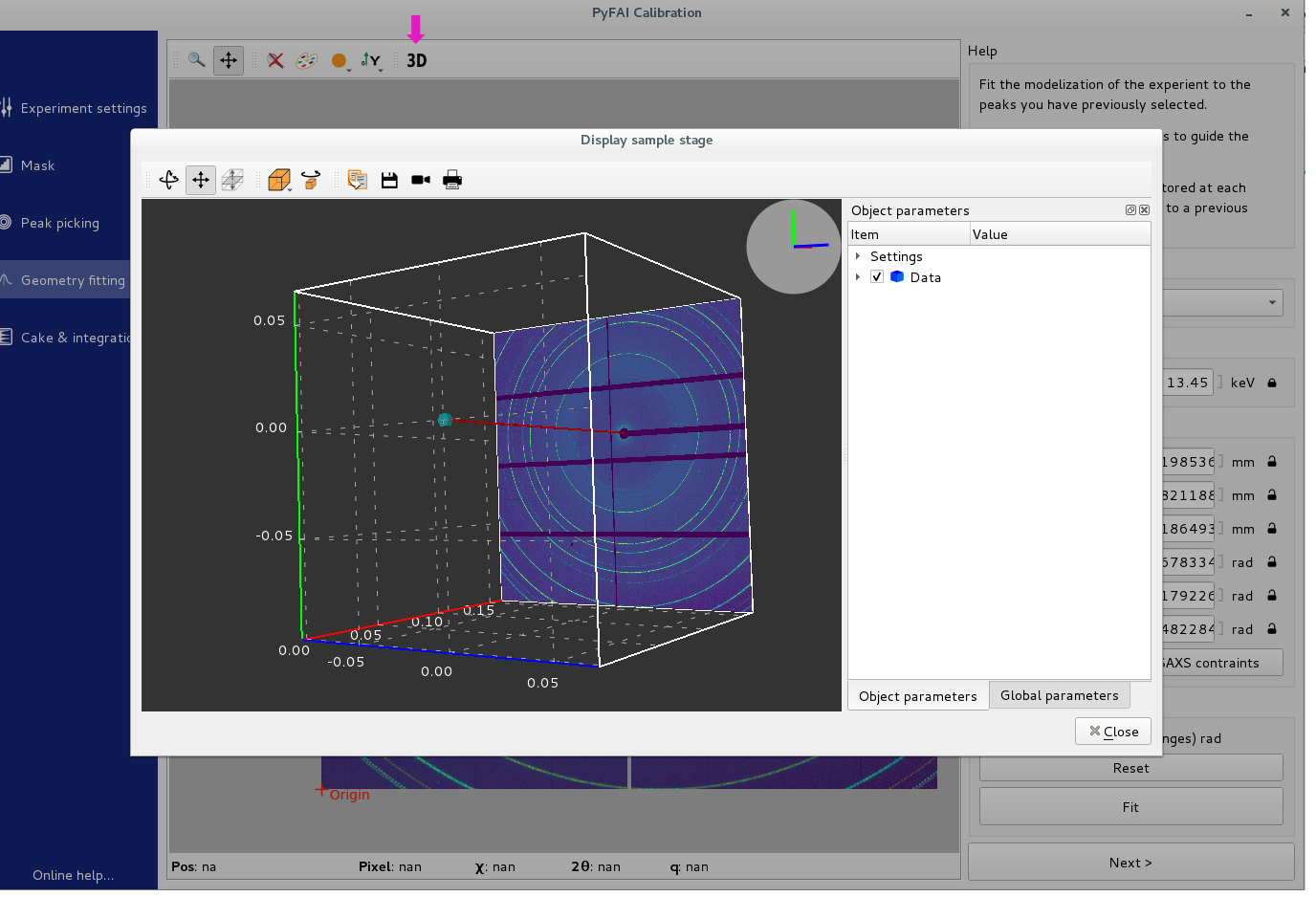Screen dimensions: 1316x897
Task: Float the Object parameters dock panel
Action: (x=1130, y=210)
